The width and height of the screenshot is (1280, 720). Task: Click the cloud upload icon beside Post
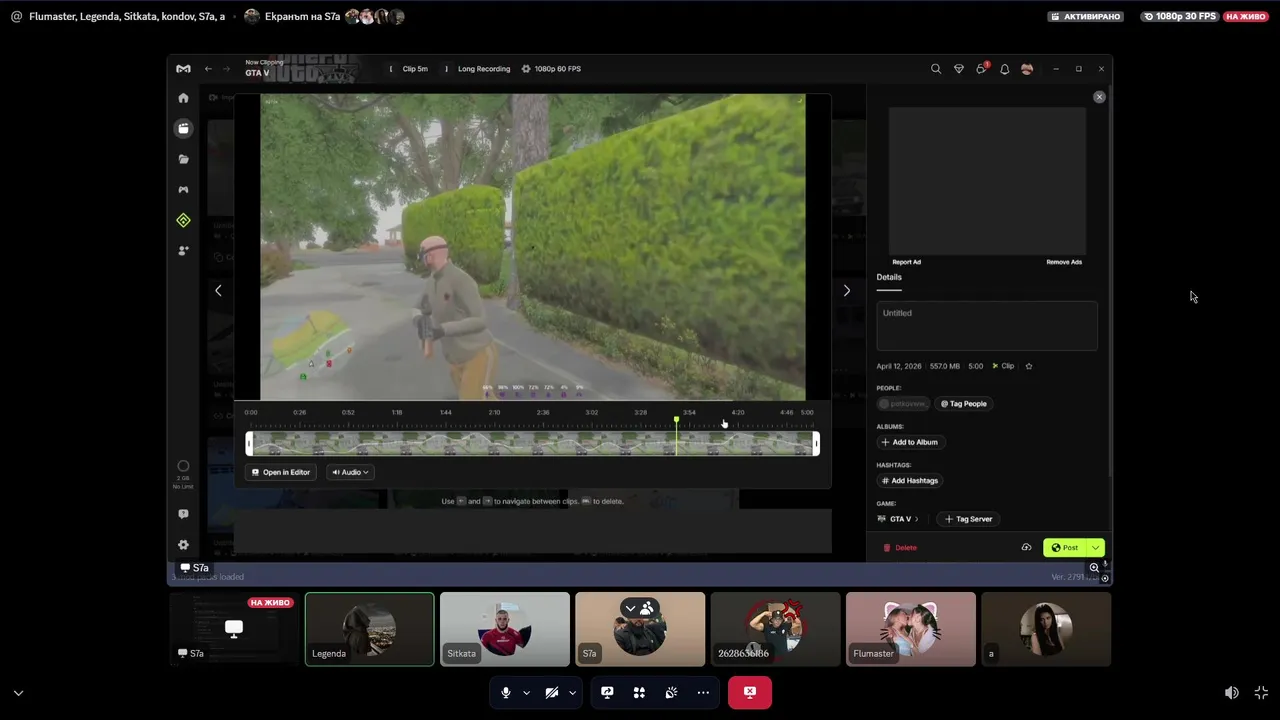click(1026, 547)
